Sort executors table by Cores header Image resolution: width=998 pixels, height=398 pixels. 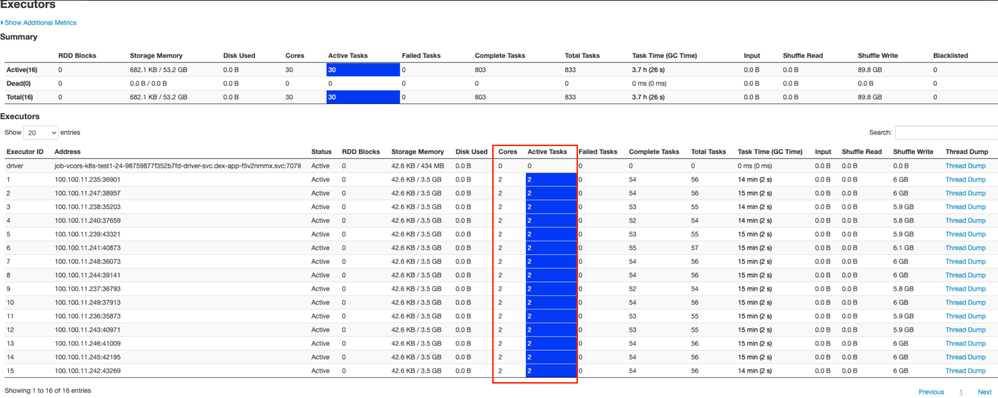[x=508, y=152]
